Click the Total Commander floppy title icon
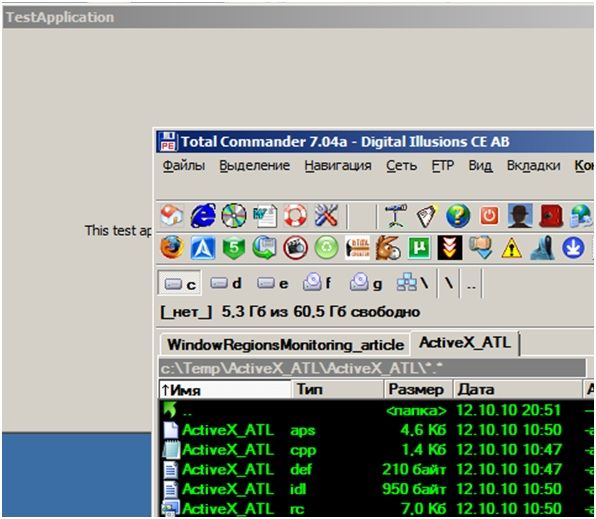The width and height of the screenshot is (596, 519). tap(168, 142)
